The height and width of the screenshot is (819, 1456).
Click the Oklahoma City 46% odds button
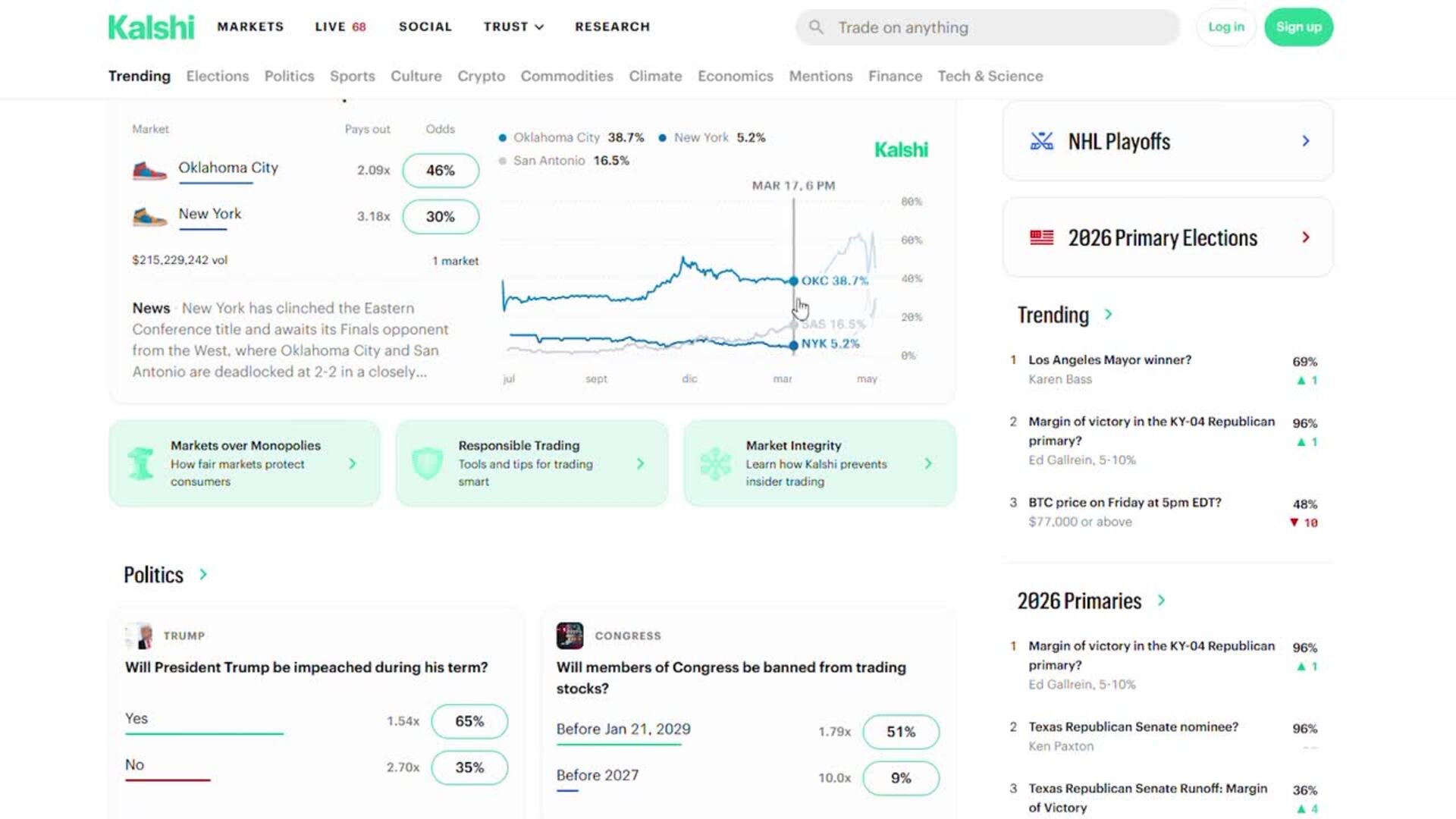(x=441, y=171)
